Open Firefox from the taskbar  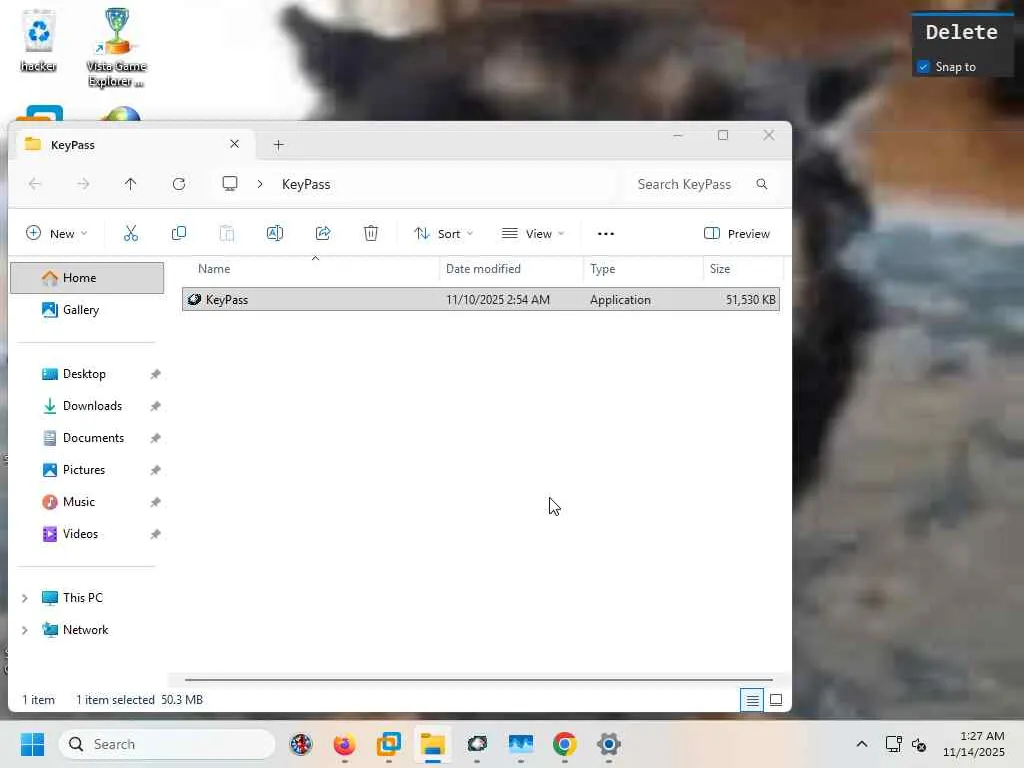pyautogui.click(x=344, y=744)
